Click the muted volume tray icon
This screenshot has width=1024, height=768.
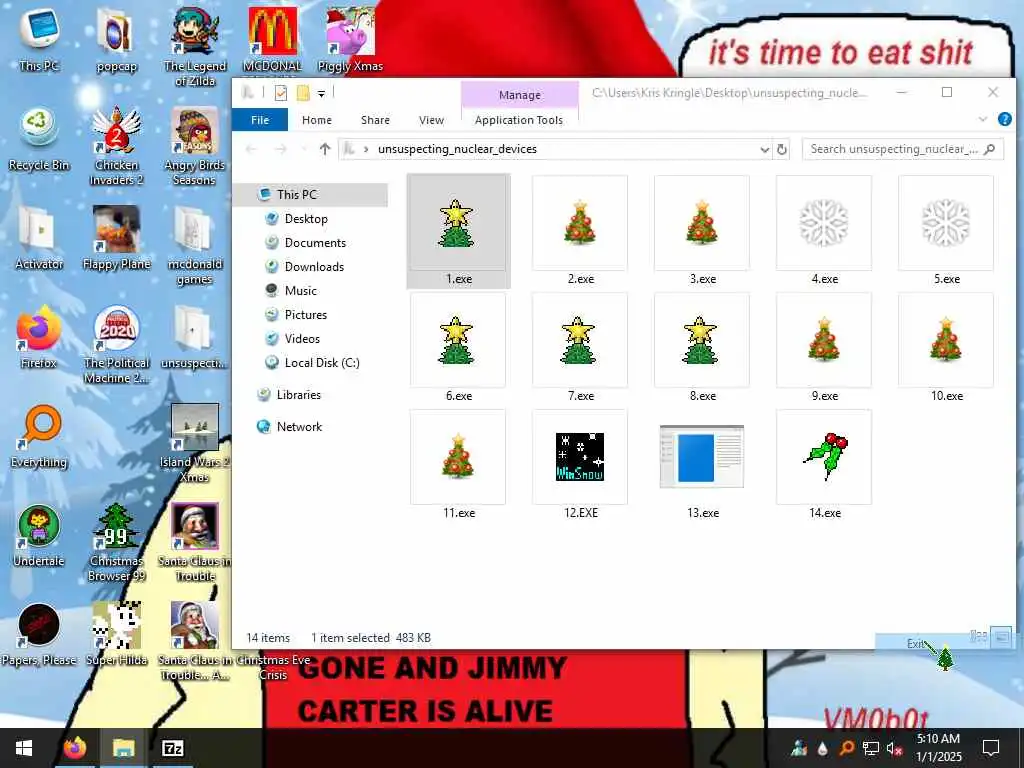tap(894, 749)
